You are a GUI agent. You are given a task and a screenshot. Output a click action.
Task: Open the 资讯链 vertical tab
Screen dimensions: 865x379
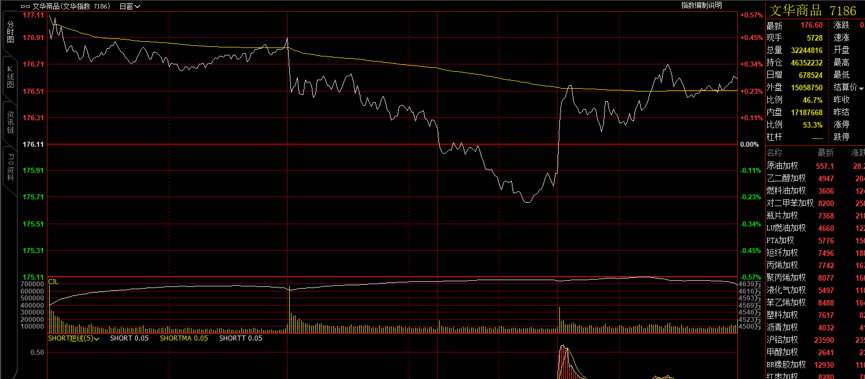10,121
